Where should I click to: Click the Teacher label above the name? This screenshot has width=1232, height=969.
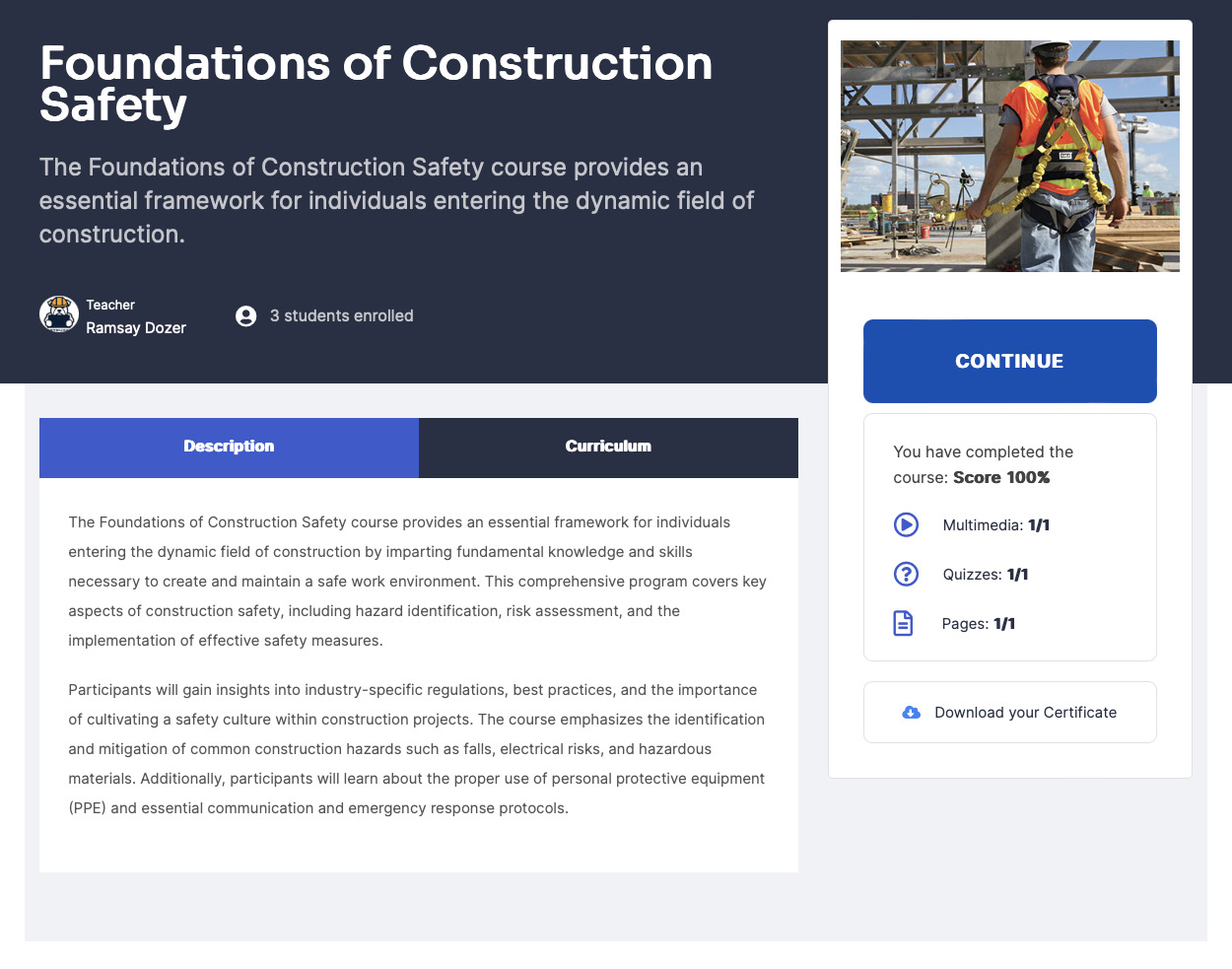click(110, 306)
